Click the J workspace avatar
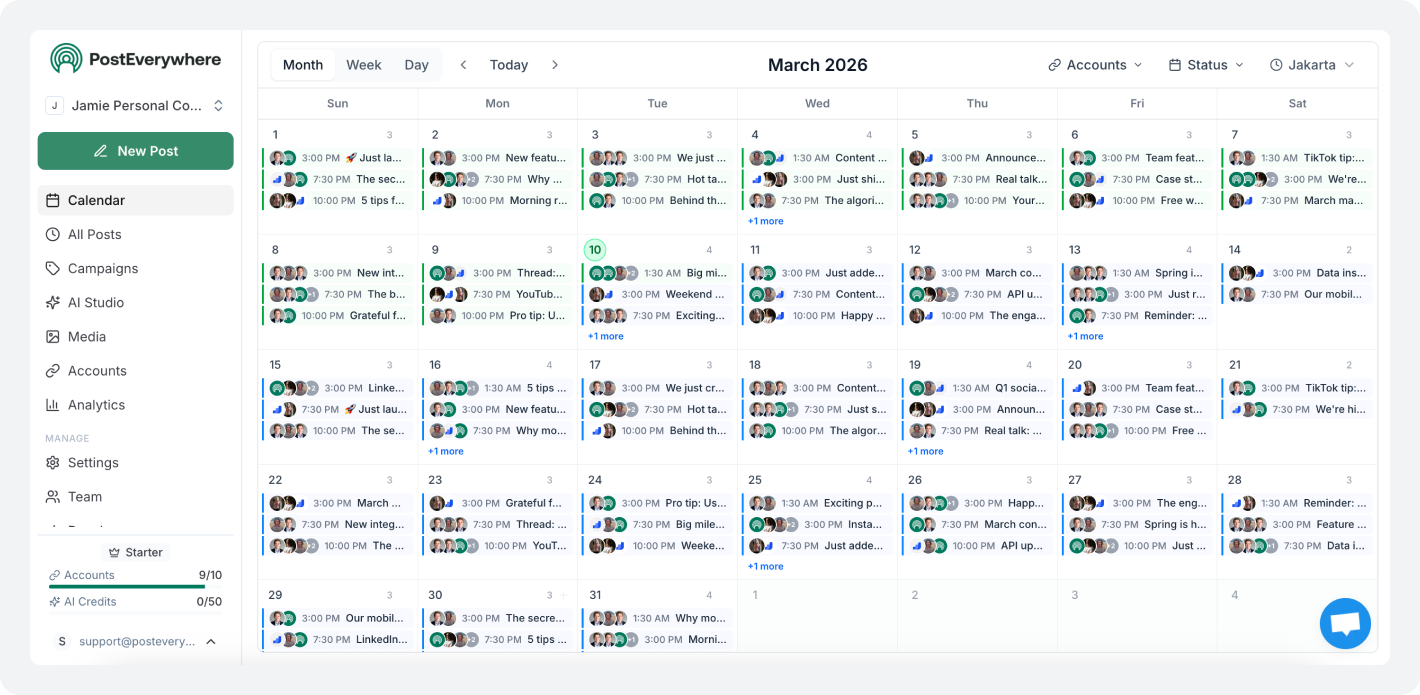Screen dimensions: 1420x695 54,105
